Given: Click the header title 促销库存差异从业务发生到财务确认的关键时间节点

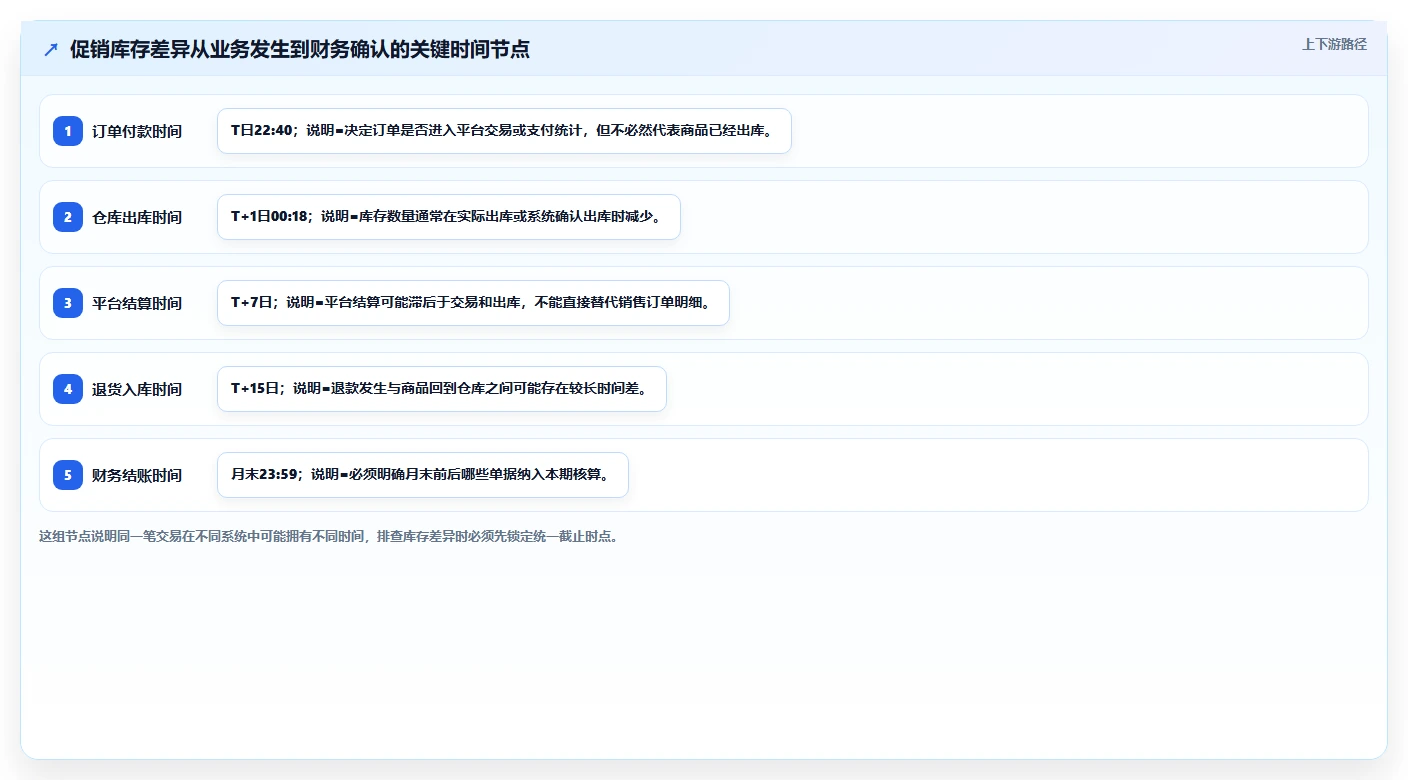Looking at the screenshot, I should point(300,49).
